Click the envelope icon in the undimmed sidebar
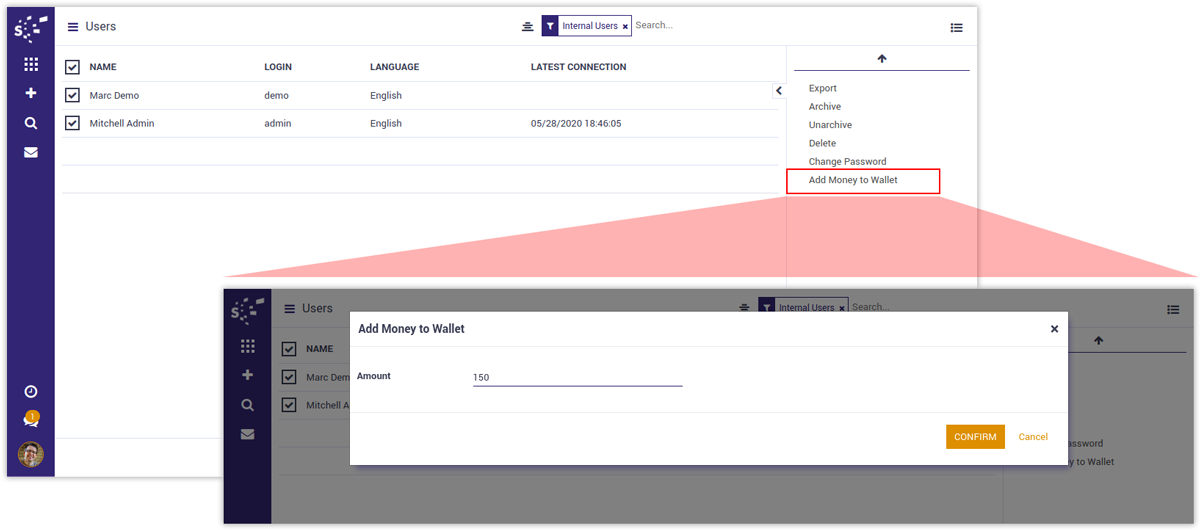 (x=31, y=153)
